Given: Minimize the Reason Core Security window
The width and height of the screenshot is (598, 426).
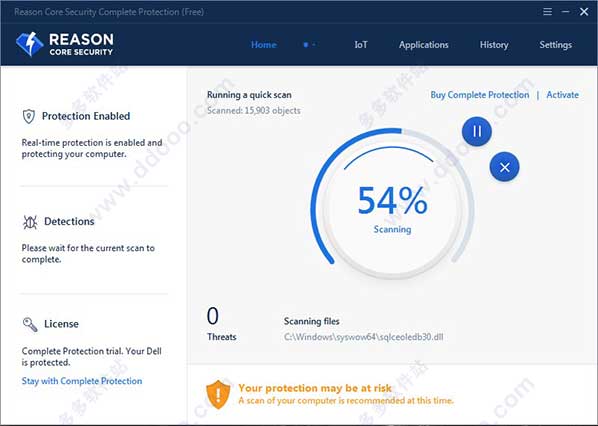Looking at the screenshot, I should coord(566,12).
